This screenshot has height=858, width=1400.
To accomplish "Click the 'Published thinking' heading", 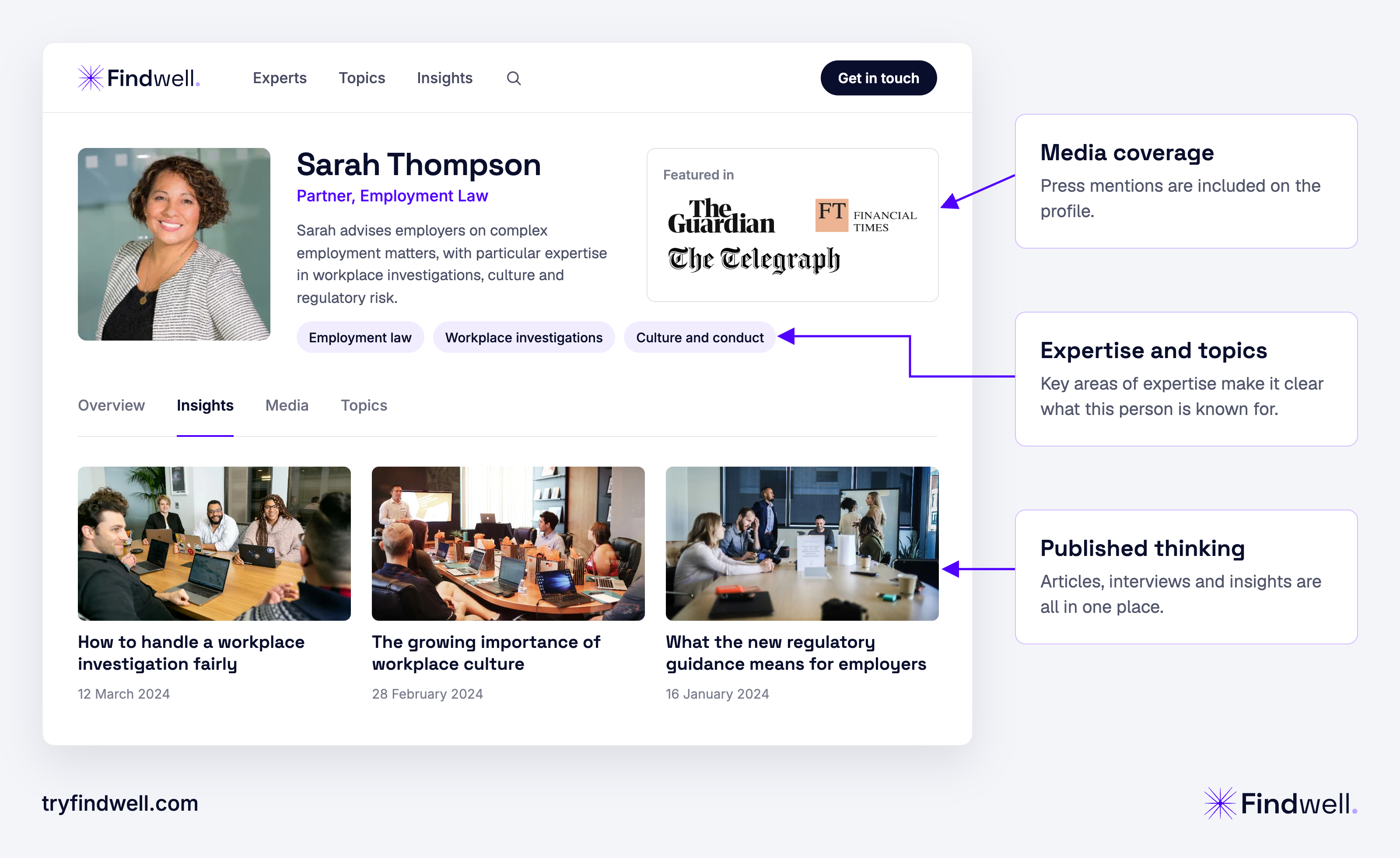I will click(1142, 548).
